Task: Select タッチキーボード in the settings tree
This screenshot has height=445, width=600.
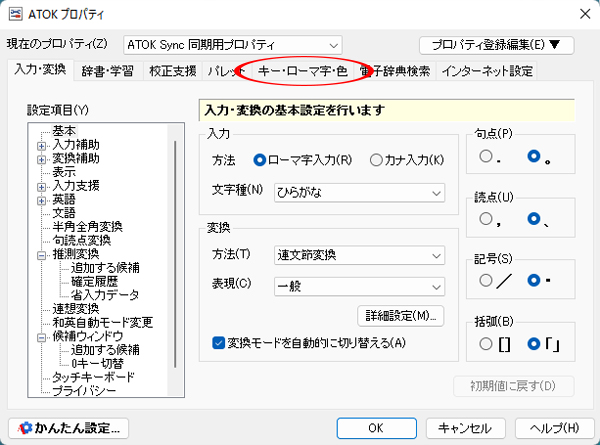Action: click(93, 377)
